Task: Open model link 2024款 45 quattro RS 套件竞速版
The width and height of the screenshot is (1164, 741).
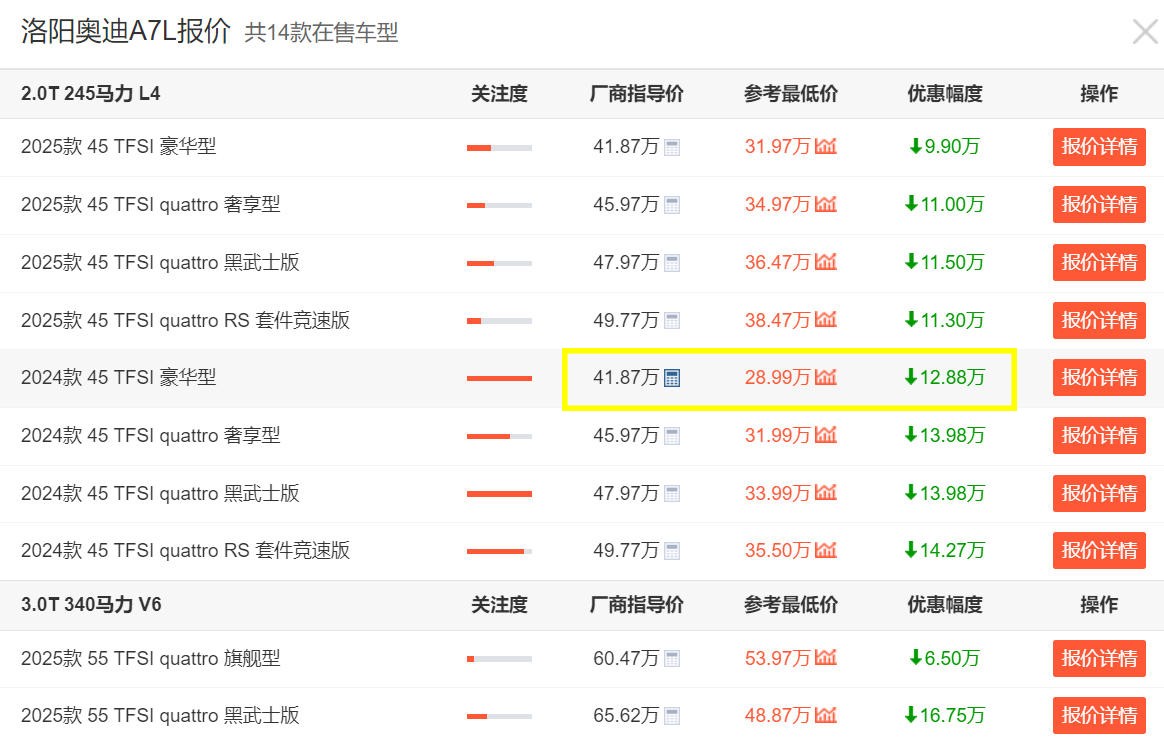Action: point(186,550)
